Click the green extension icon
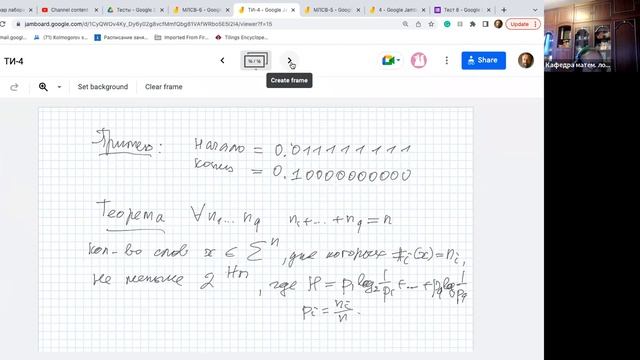640x360 pixels. tap(447, 24)
